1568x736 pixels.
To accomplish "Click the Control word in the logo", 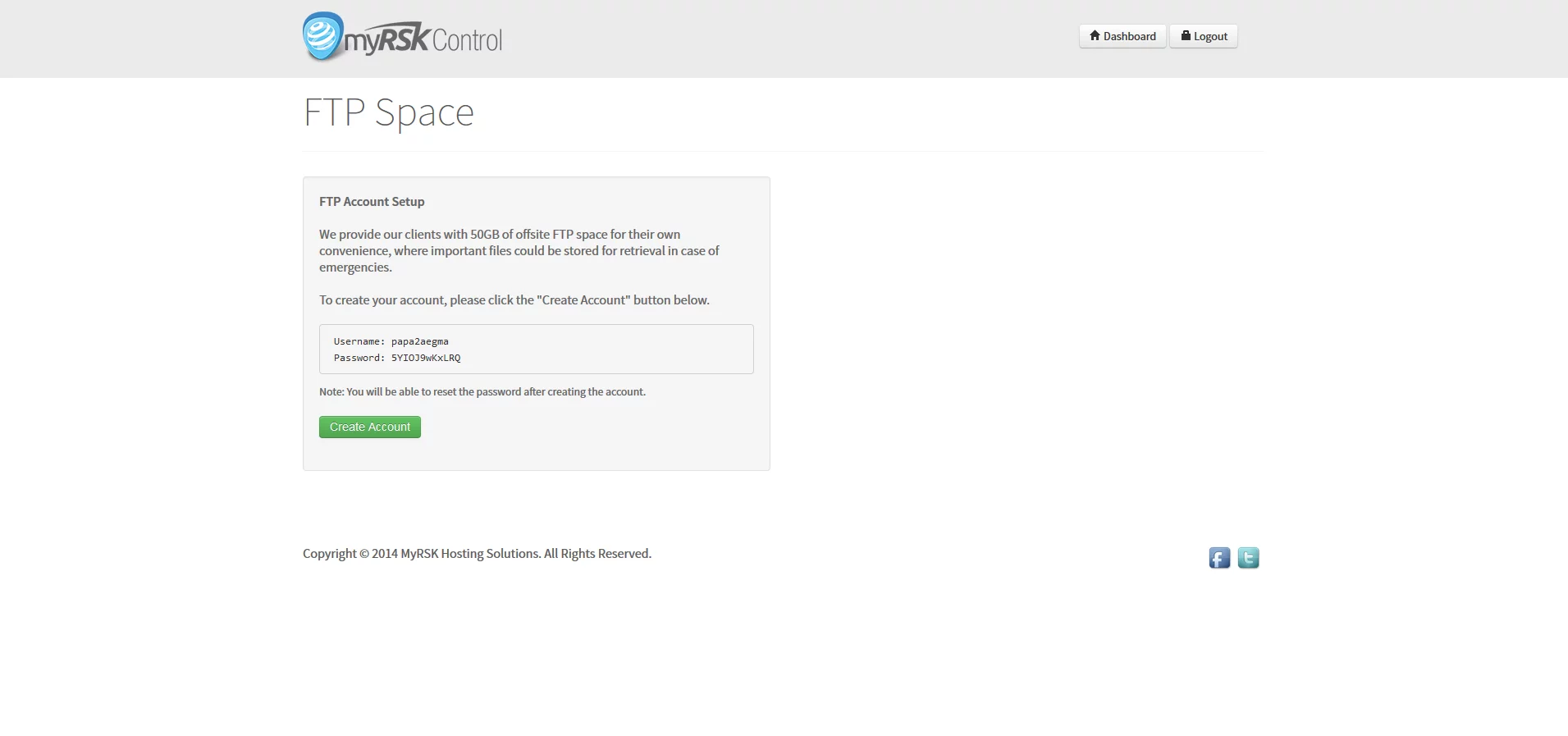I will pyautogui.click(x=467, y=40).
